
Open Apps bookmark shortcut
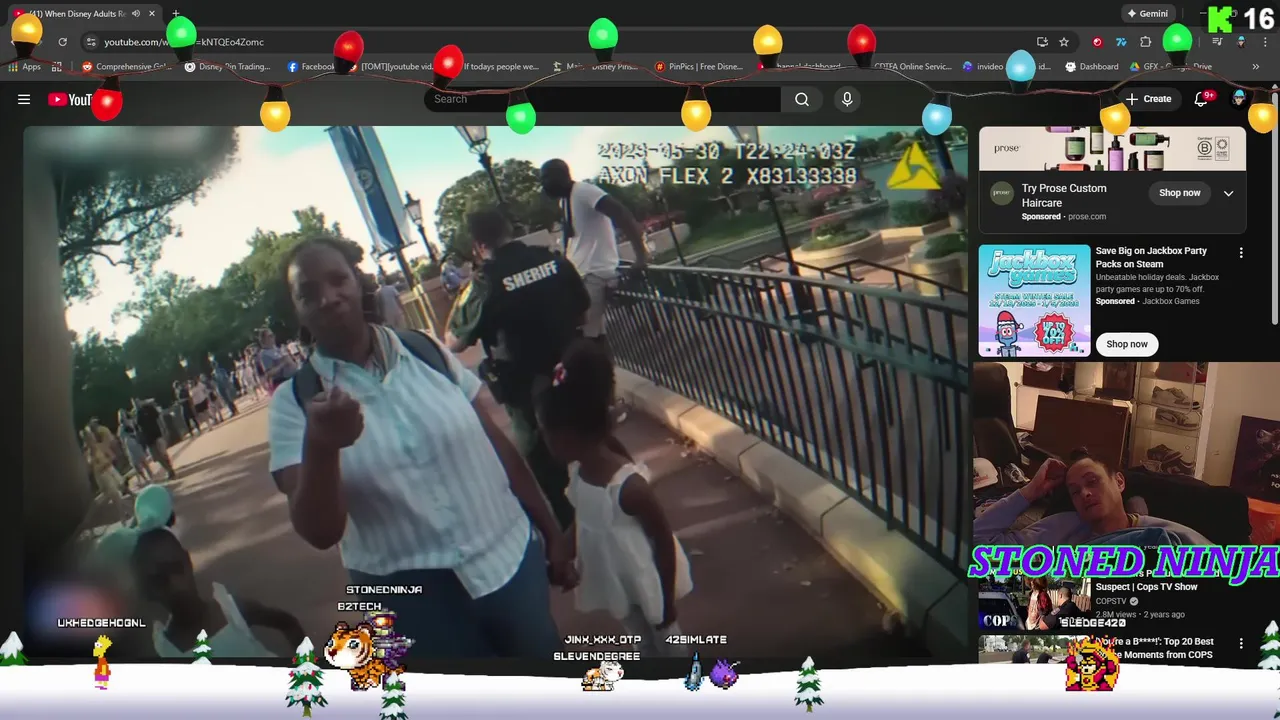(24, 67)
